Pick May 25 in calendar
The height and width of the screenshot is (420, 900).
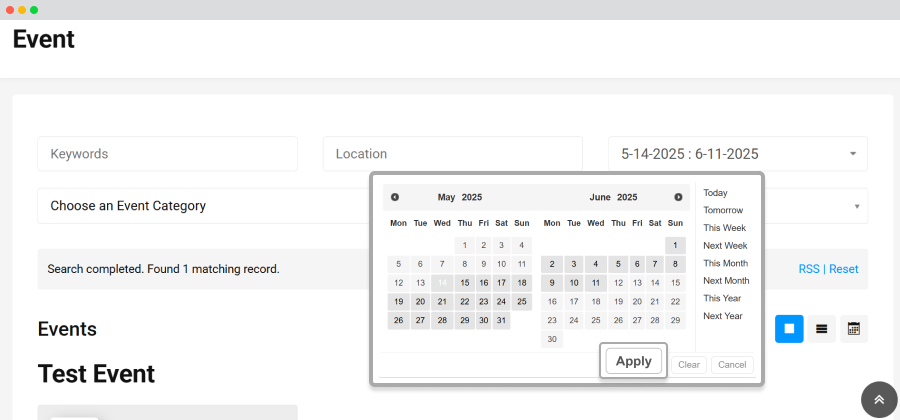522,302
